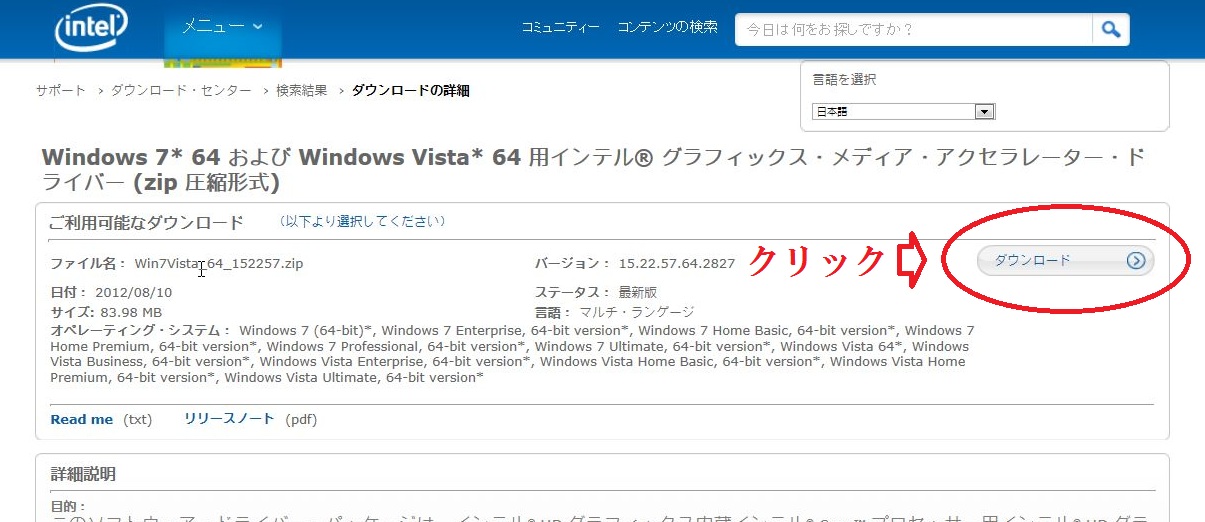The width and height of the screenshot is (1205, 522).
Task: Click the magnifying glass search icon
Action: coord(1111,29)
